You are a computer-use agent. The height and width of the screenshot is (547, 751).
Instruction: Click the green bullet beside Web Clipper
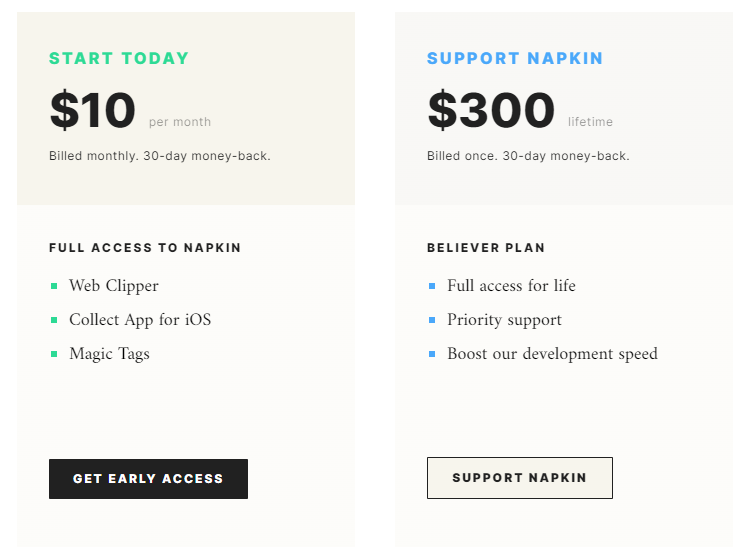pyautogui.click(x=54, y=286)
